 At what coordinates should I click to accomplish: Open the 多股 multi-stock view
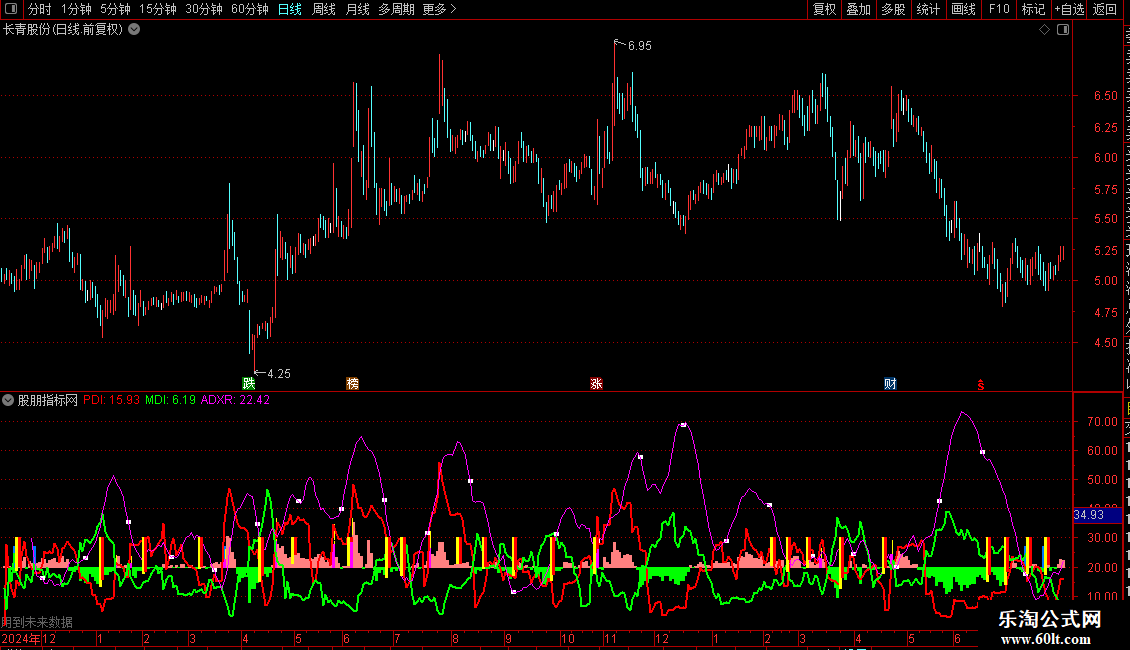(x=893, y=9)
